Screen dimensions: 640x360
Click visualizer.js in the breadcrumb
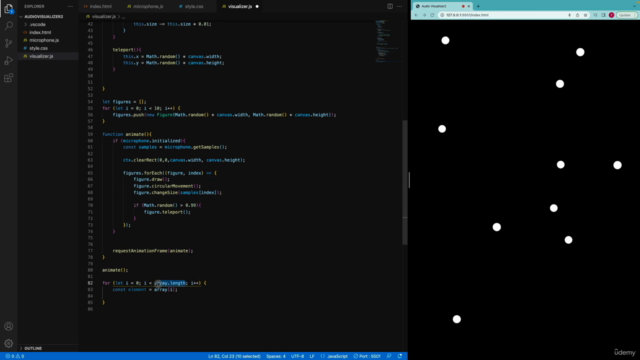(x=104, y=17)
